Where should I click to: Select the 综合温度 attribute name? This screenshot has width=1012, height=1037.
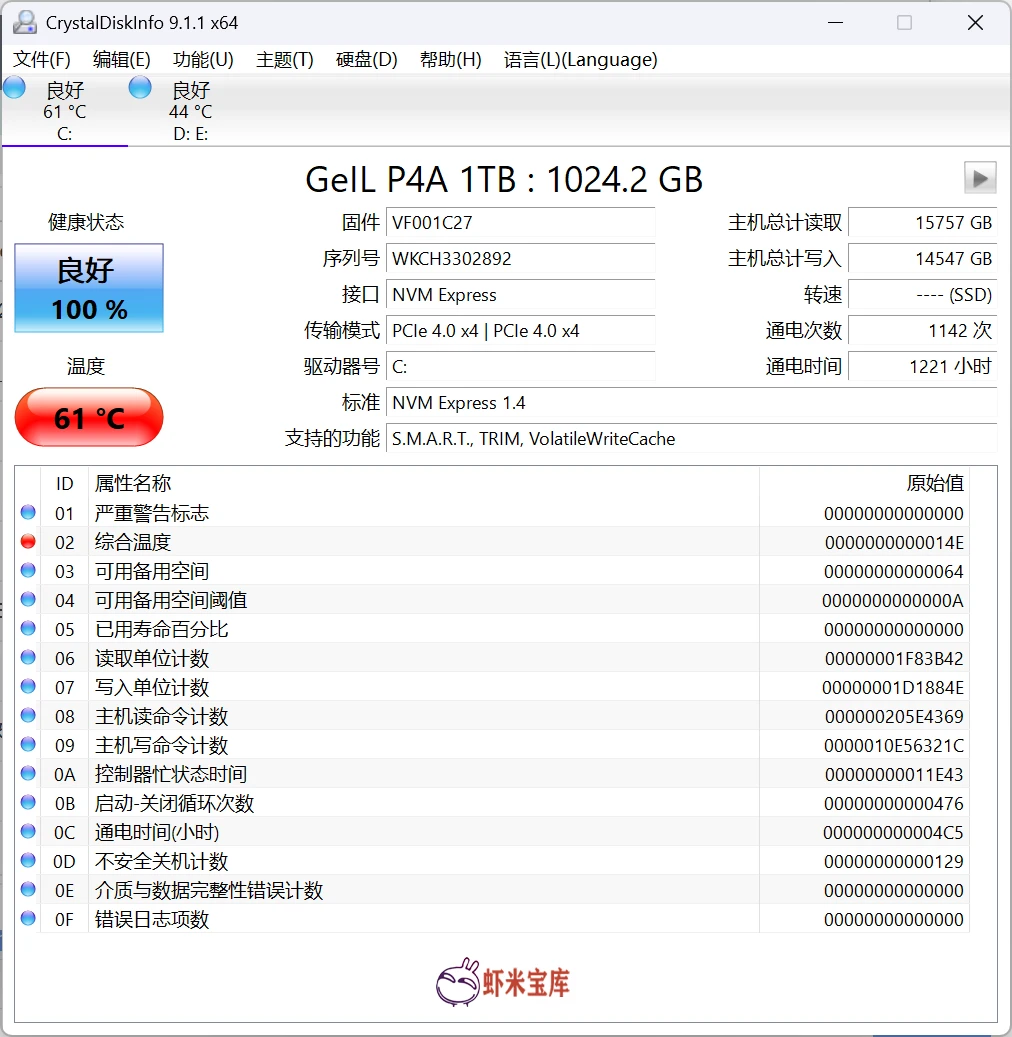[133, 542]
